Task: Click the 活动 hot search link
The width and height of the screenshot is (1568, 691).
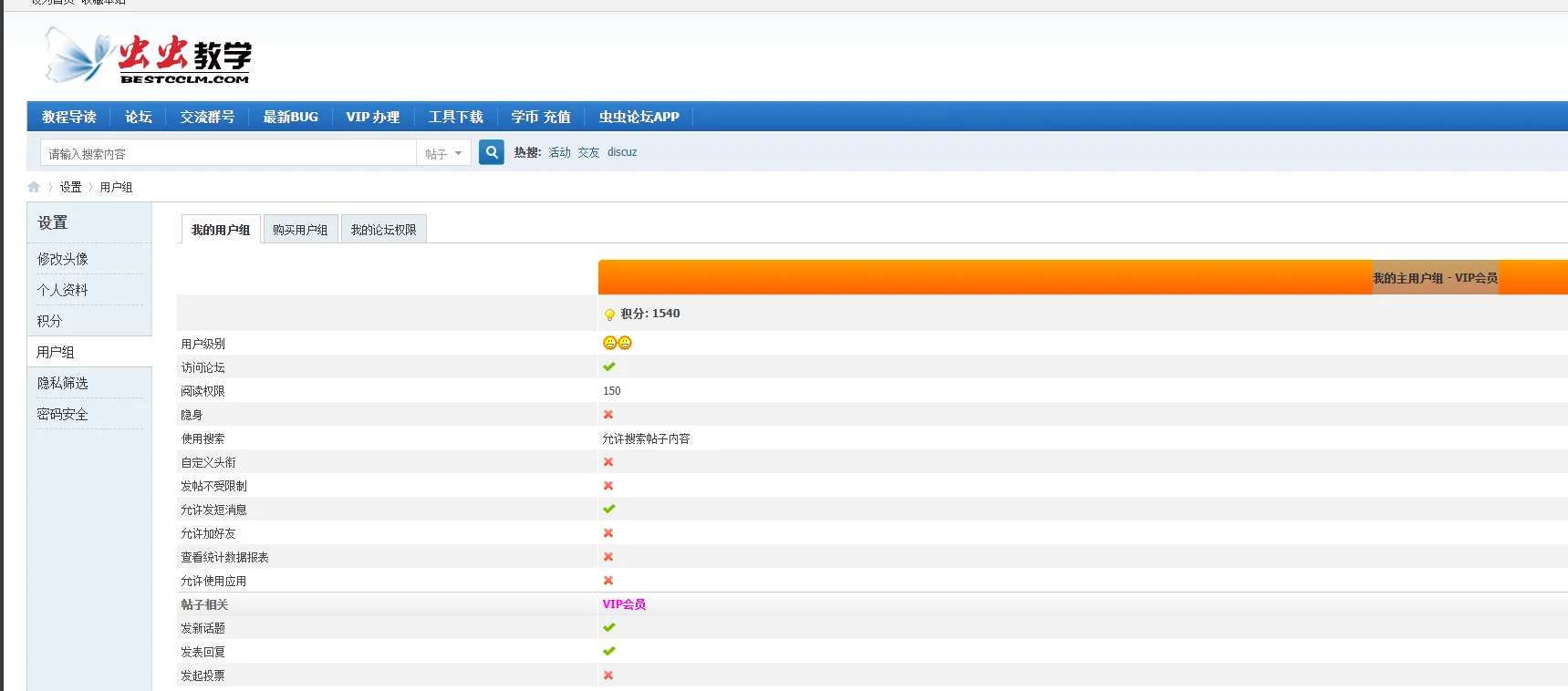Action: (559, 152)
